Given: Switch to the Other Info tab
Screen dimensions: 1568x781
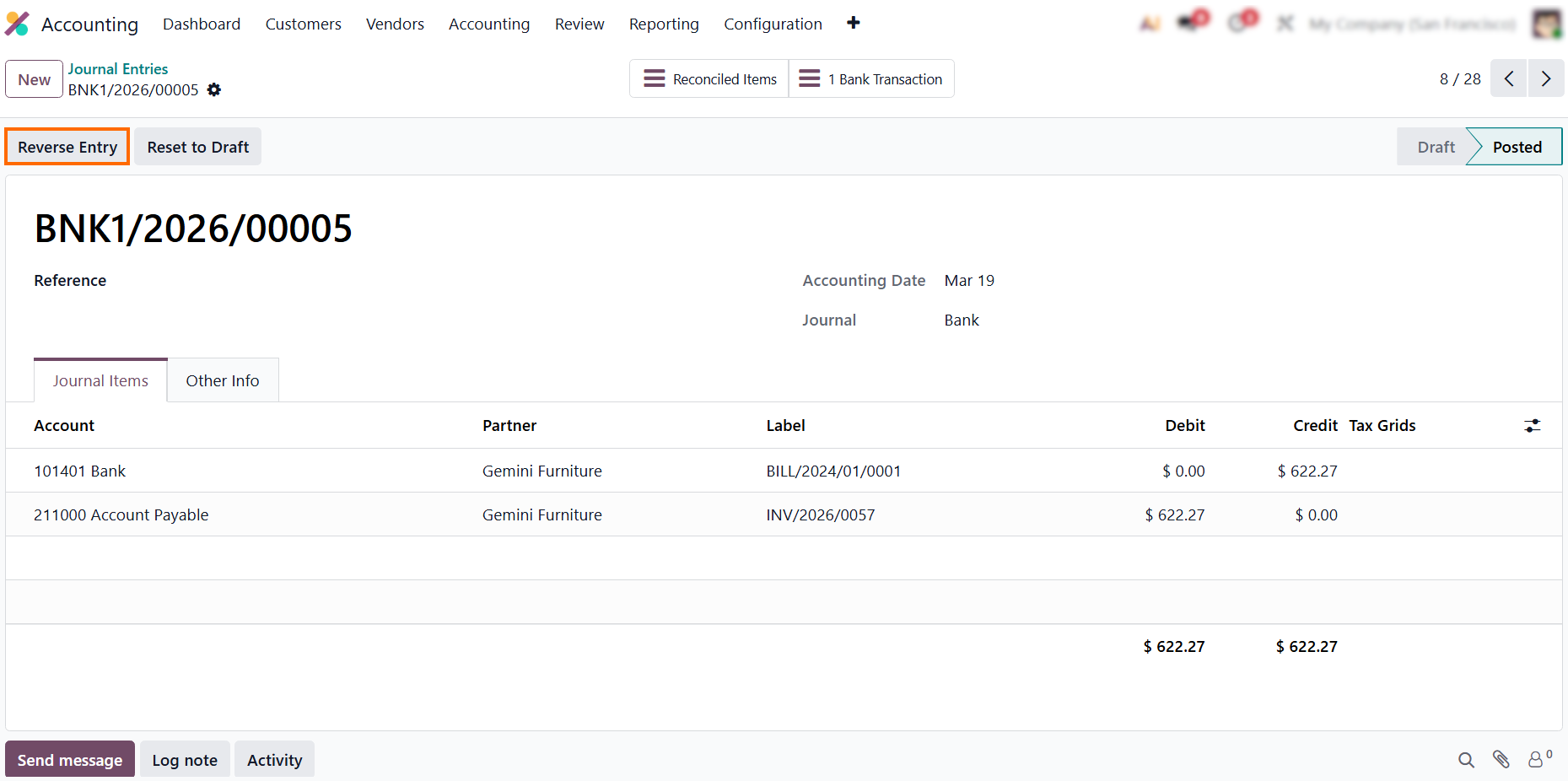Looking at the screenshot, I should (x=223, y=380).
